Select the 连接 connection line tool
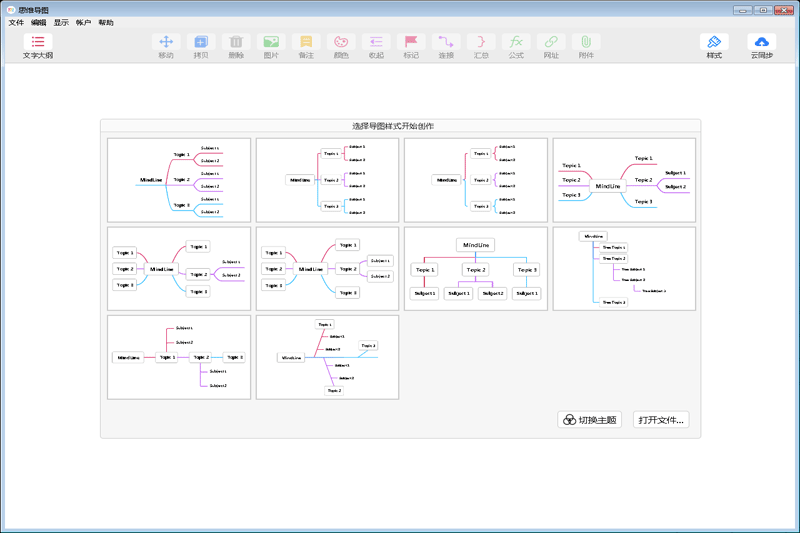This screenshot has width=800, height=533. [x=445, y=46]
